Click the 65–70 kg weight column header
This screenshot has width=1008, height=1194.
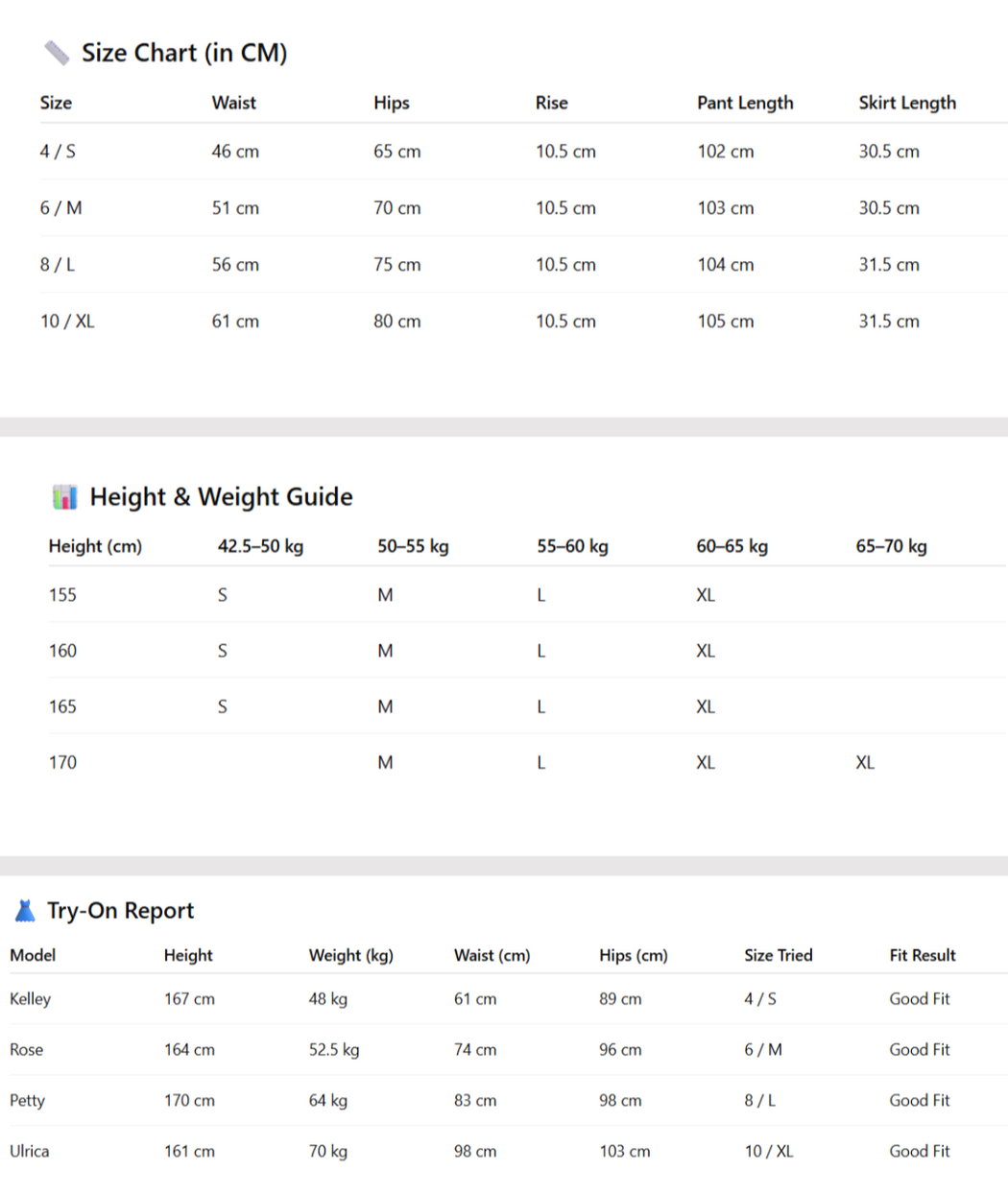891,546
